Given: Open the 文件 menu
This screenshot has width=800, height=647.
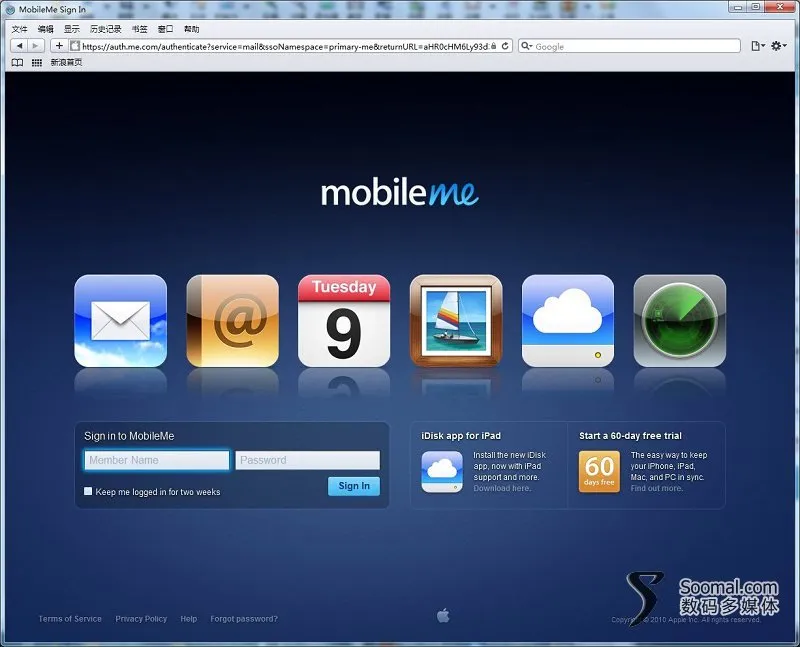Looking at the screenshot, I should [x=19, y=29].
